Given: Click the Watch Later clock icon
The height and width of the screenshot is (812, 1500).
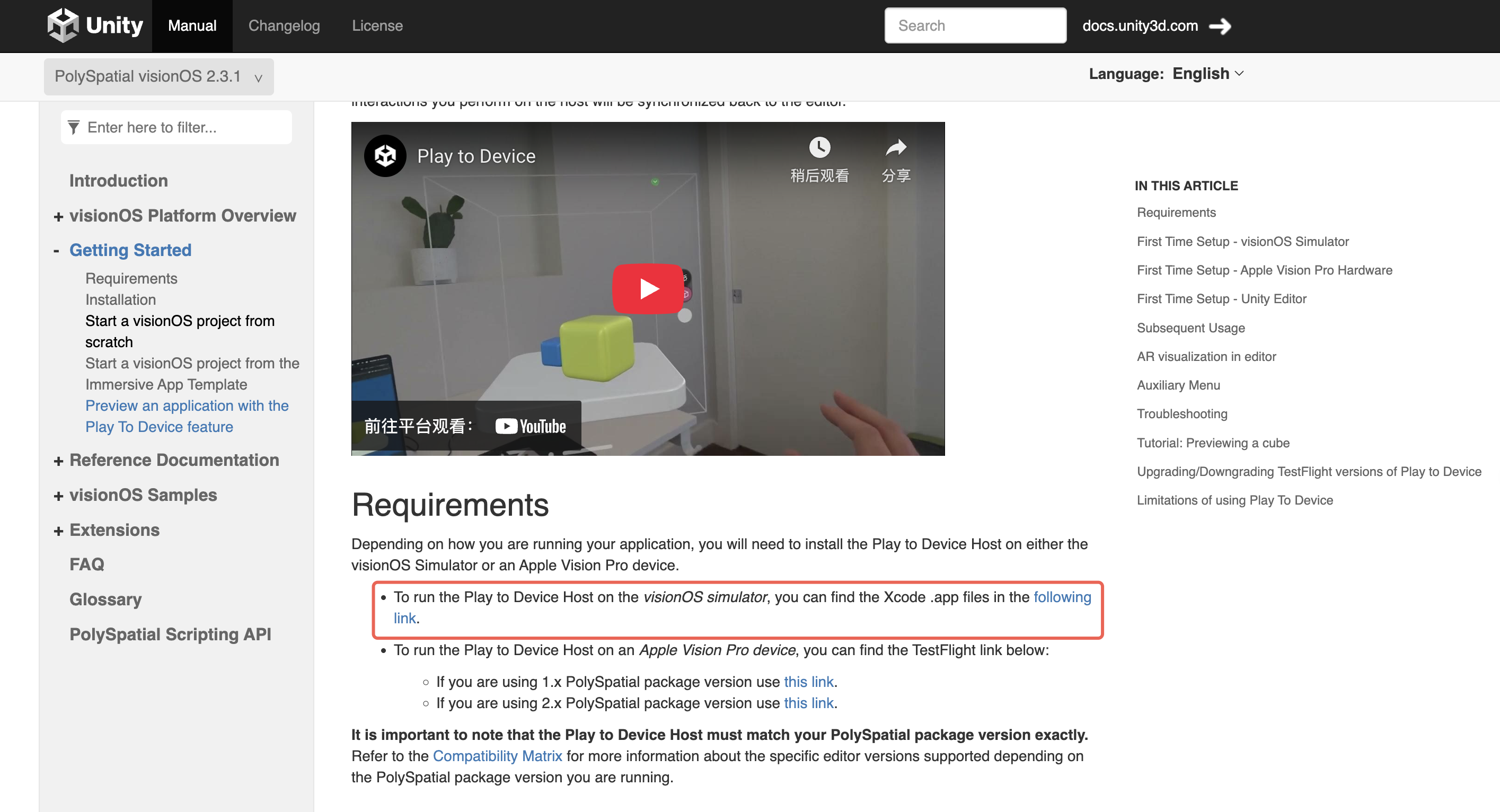Looking at the screenshot, I should point(819,147).
